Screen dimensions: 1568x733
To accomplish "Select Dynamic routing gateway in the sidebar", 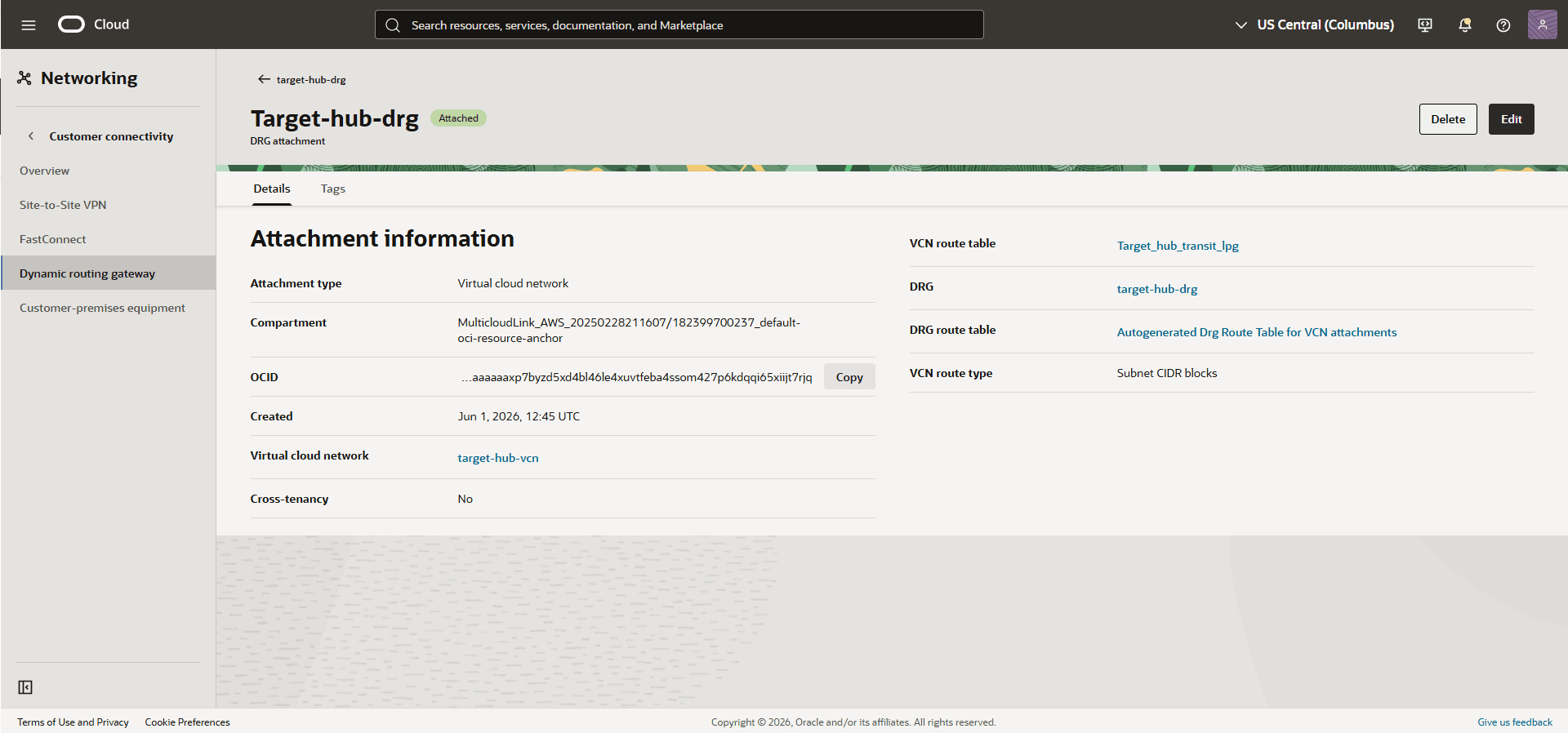I will click(108, 273).
